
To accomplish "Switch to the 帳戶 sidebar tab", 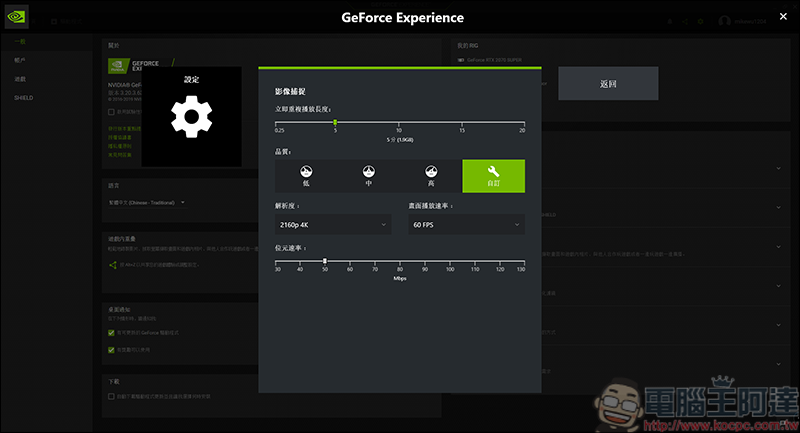I will pos(20,60).
